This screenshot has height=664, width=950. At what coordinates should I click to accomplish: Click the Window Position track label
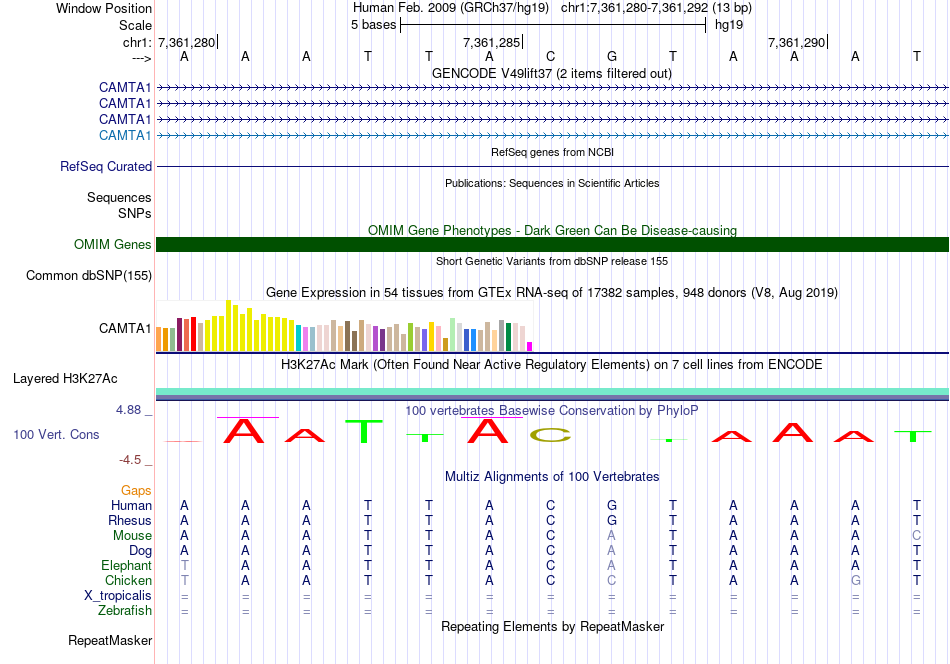click(104, 8)
